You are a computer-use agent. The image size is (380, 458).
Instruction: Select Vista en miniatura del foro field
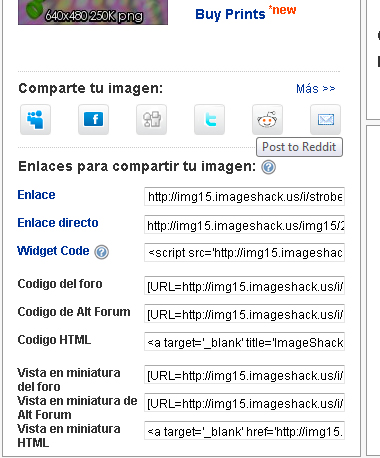244,375
